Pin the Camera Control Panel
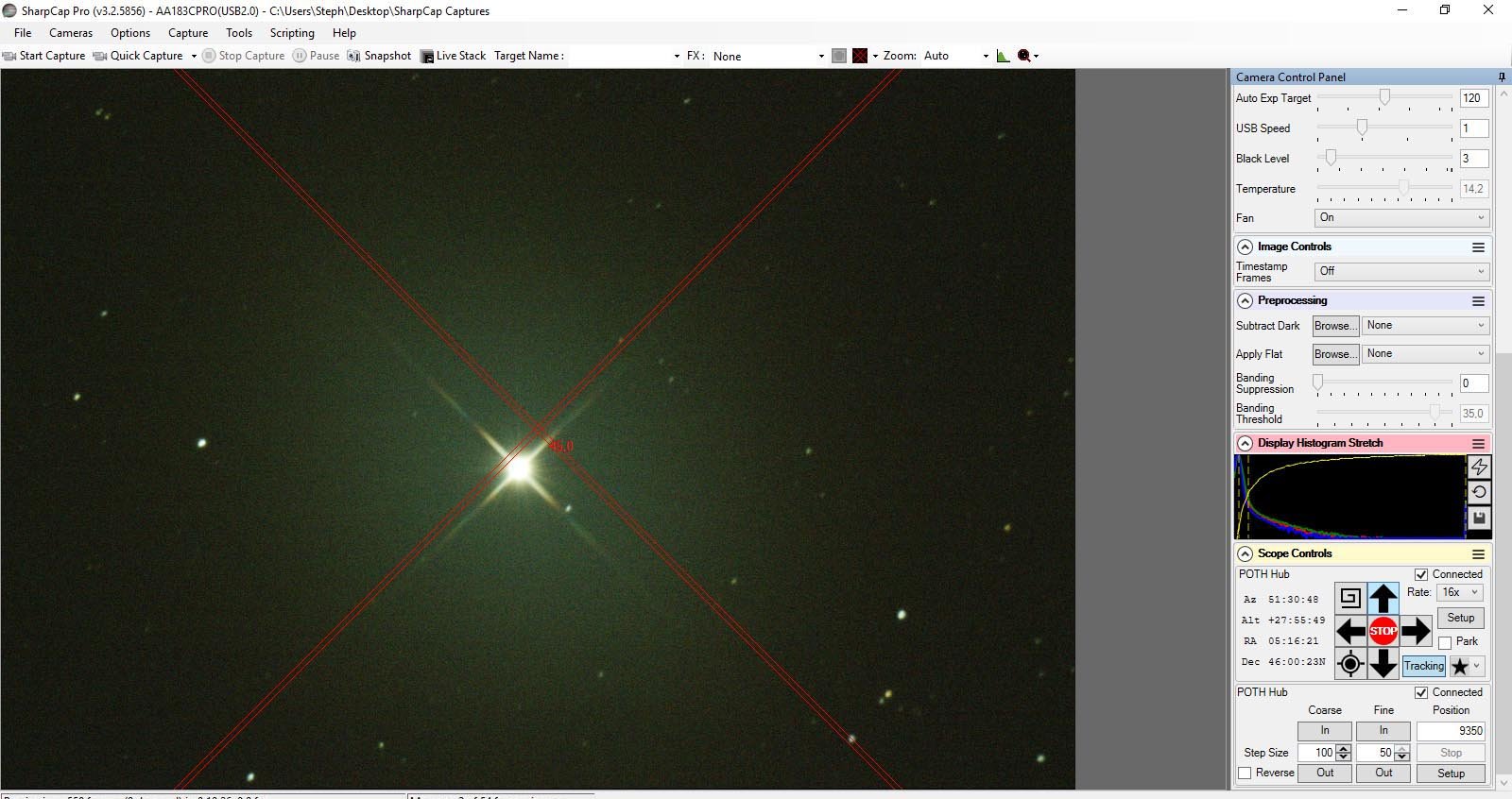The image size is (1512, 799). [x=1502, y=76]
